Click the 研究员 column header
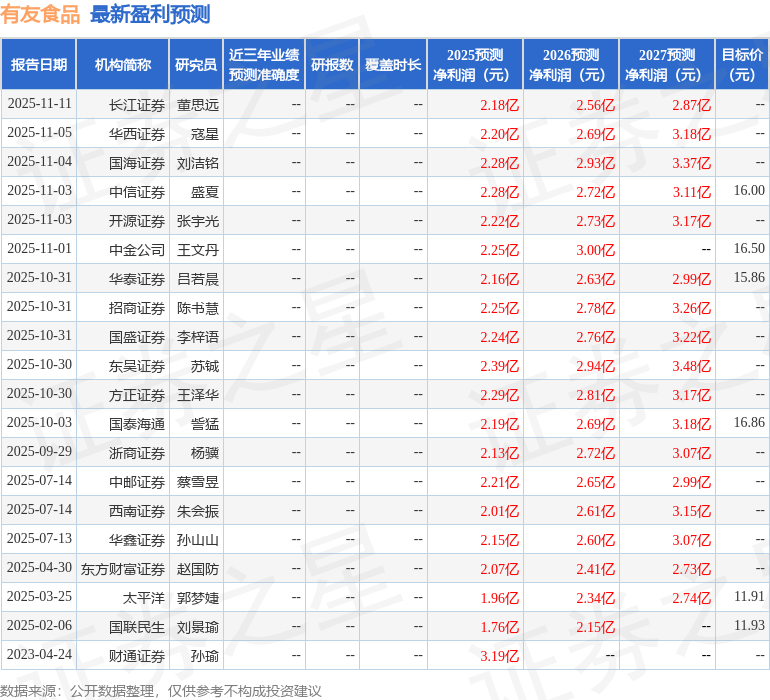 click(196, 65)
